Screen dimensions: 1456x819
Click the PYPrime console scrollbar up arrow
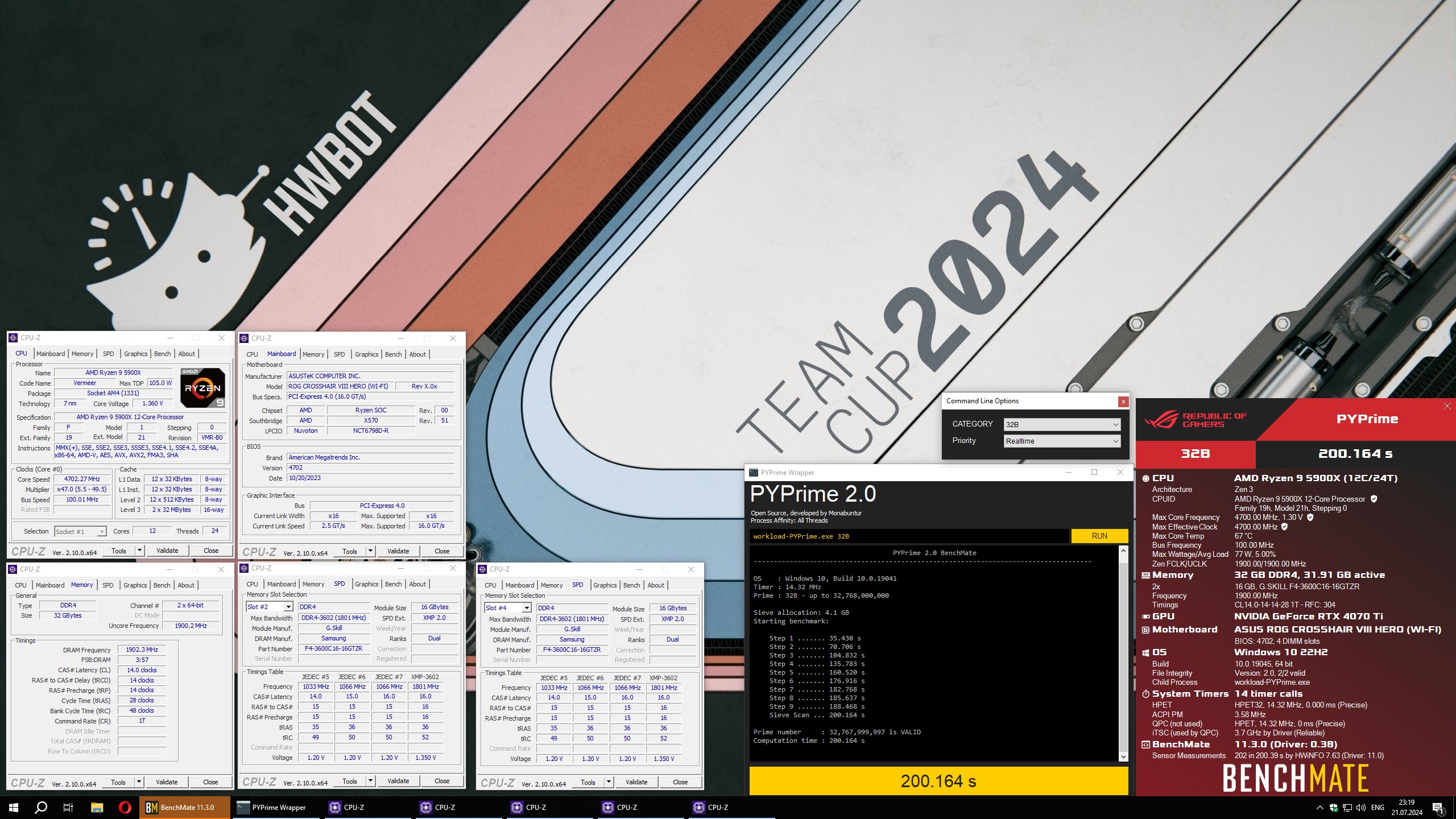coord(1123,551)
